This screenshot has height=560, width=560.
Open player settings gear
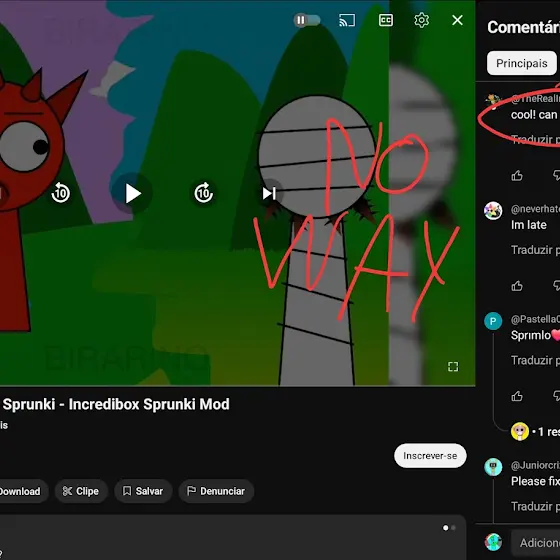coord(421,20)
